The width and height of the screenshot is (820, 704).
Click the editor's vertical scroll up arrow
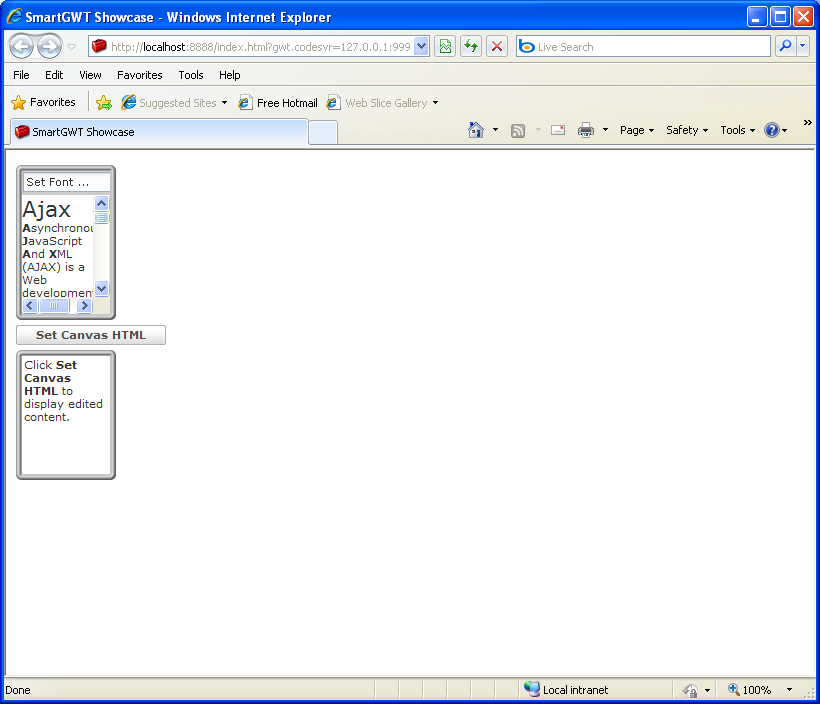tap(101, 203)
